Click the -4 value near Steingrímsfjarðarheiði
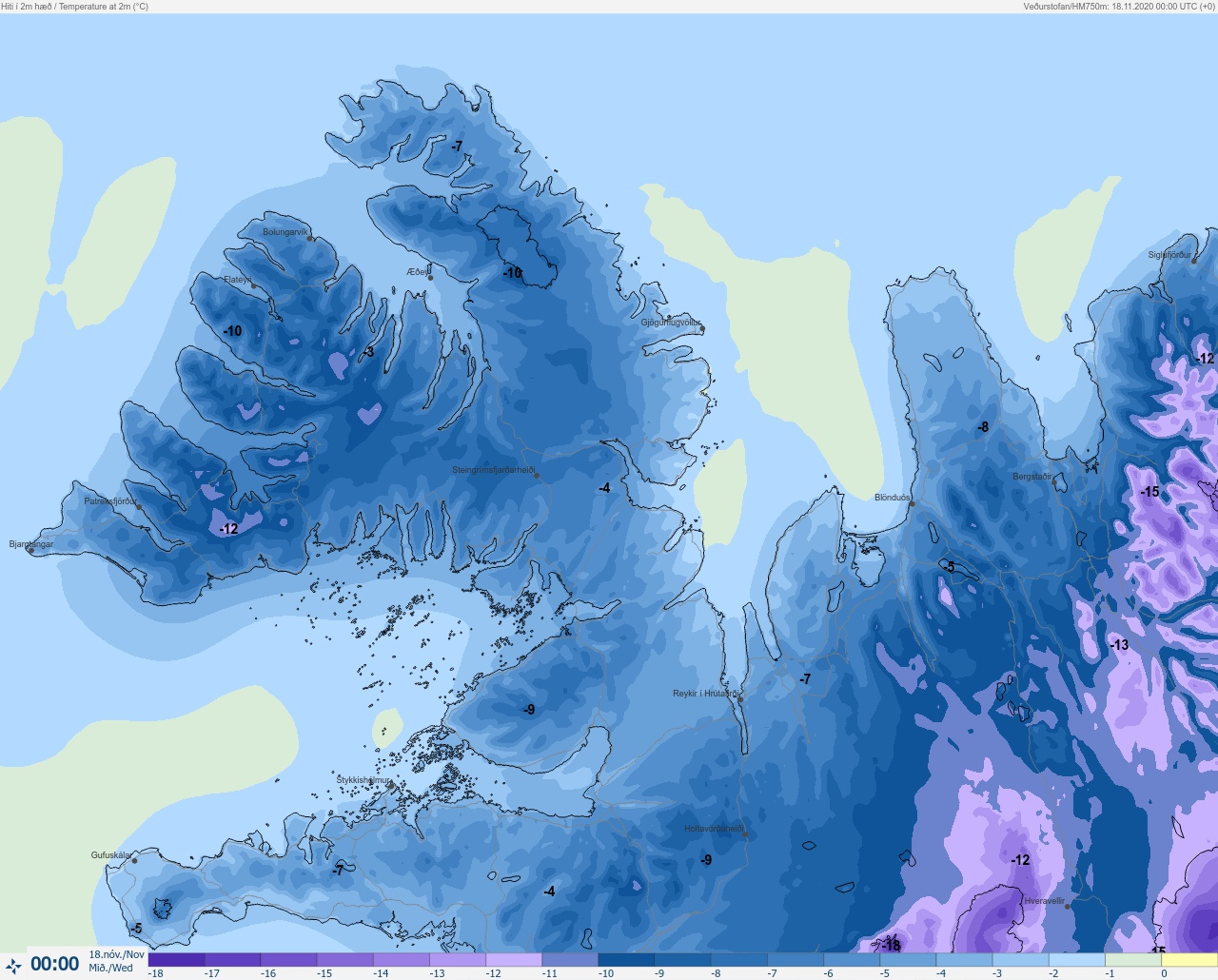This screenshot has height=980, width=1218. click(x=604, y=488)
